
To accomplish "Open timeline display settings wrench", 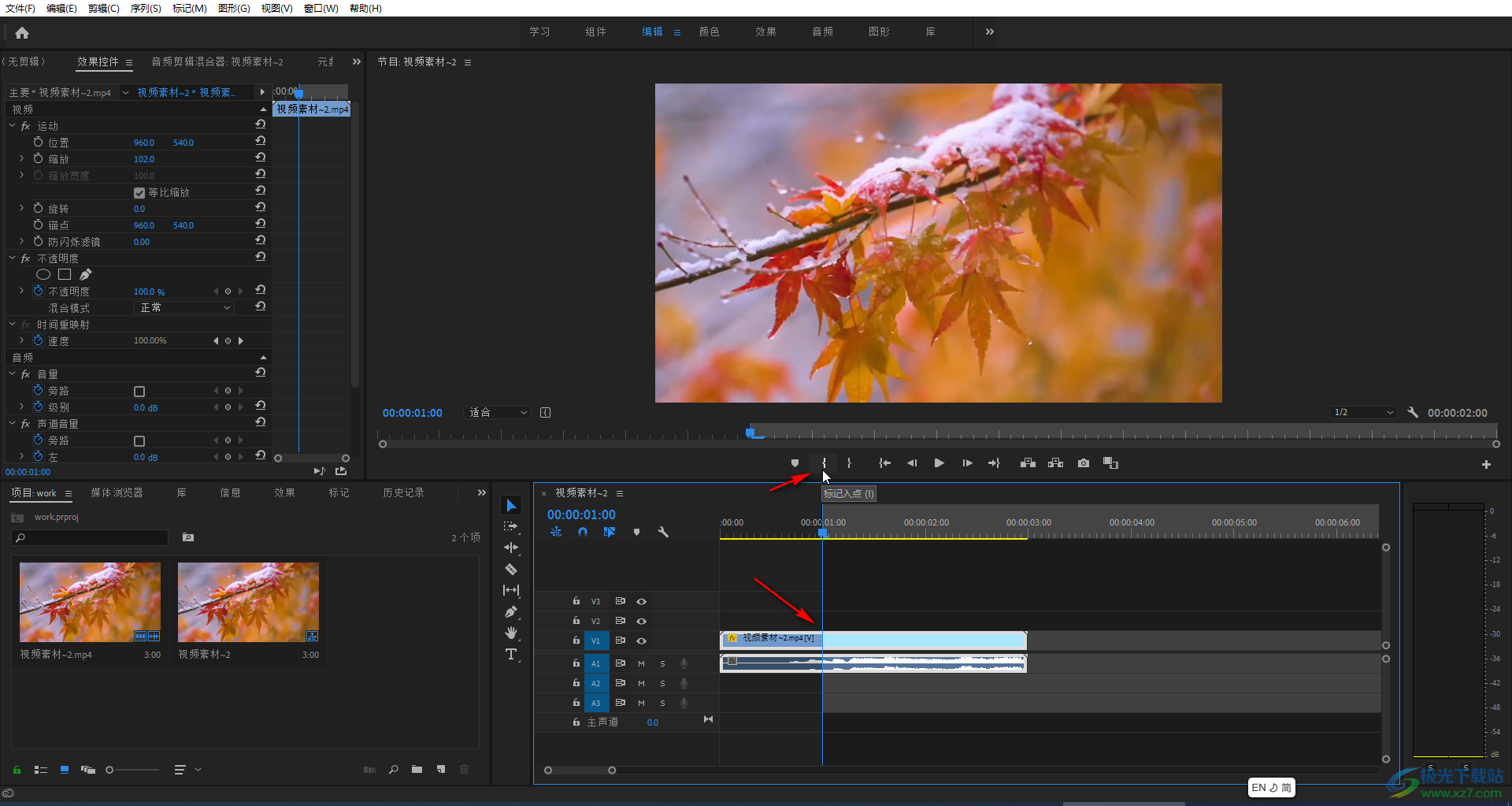I will [663, 533].
